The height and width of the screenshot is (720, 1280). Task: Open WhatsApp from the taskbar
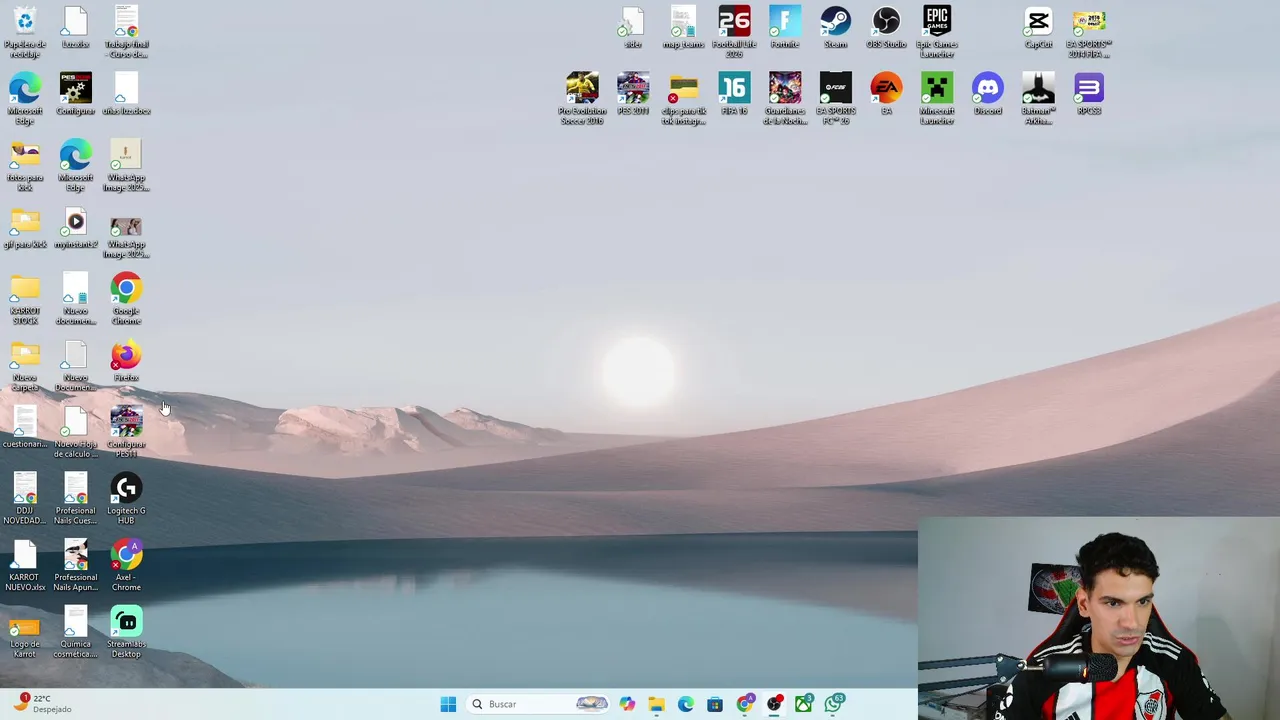click(x=834, y=704)
